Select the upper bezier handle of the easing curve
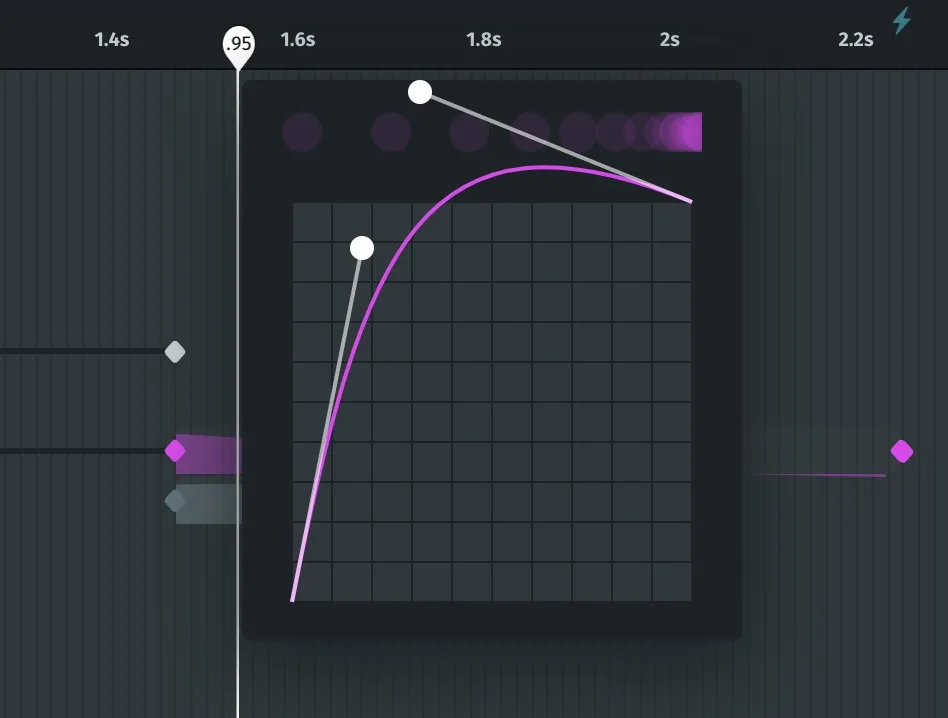The width and height of the screenshot is (948, 718). (420, 92)
